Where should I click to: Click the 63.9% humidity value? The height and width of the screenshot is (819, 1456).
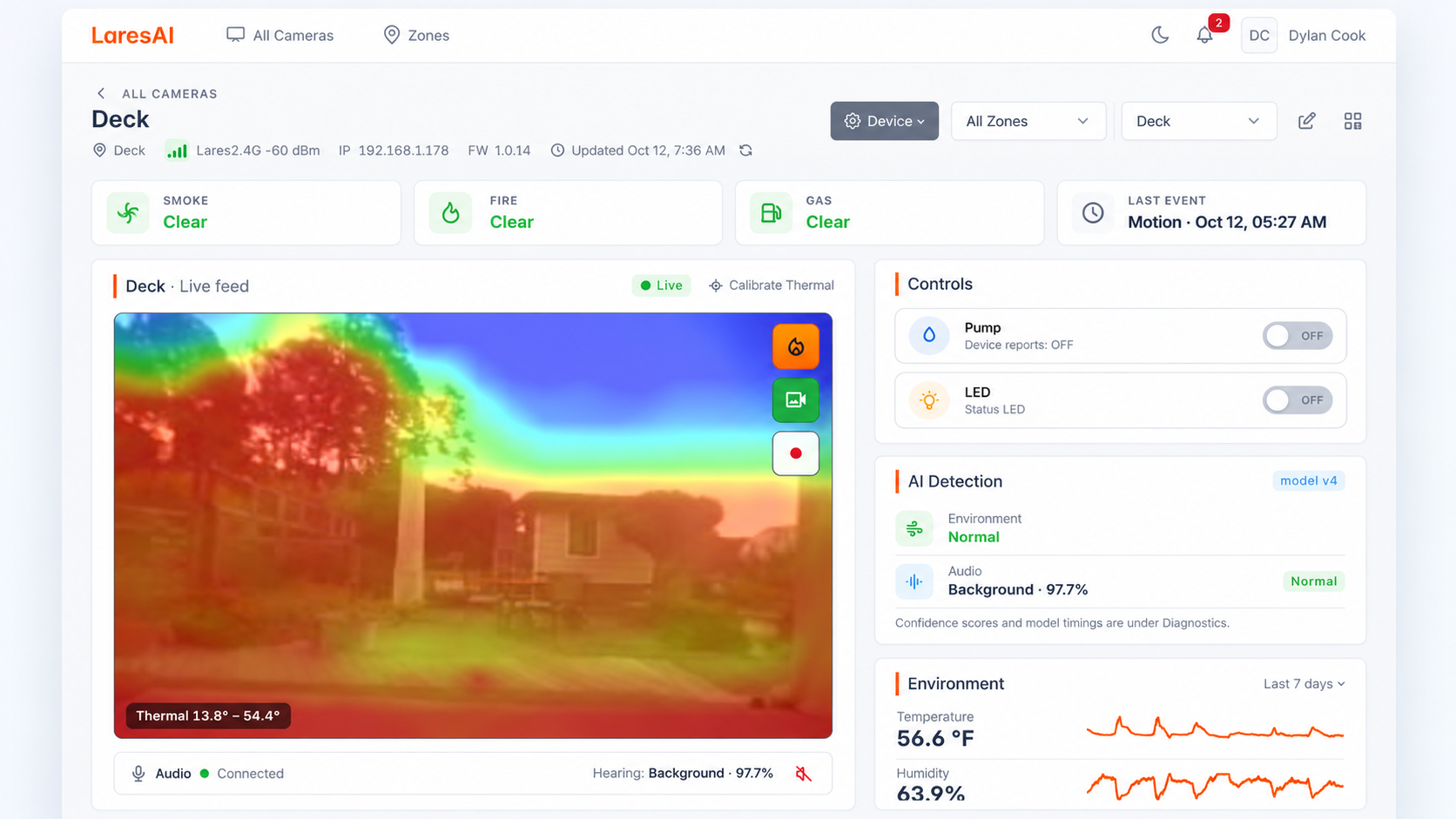click(x=931, y=794)
